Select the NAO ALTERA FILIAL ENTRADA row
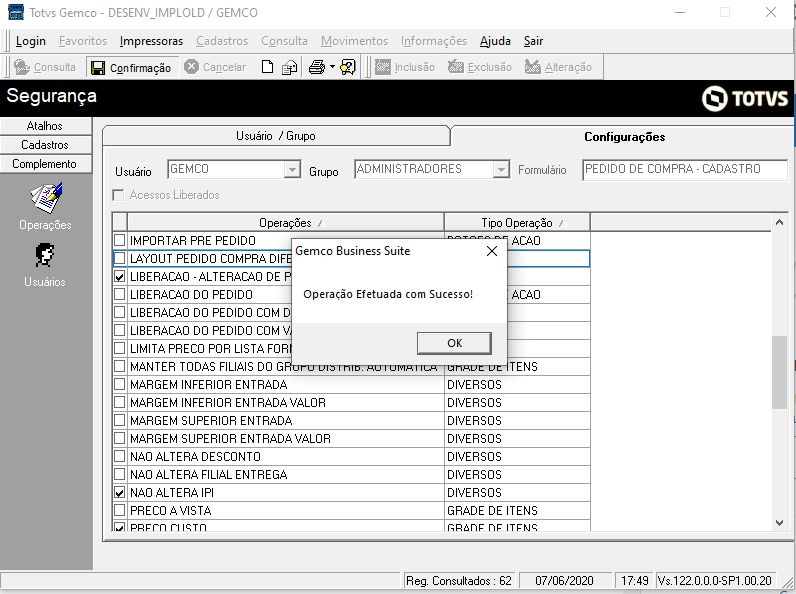Viewport: 796px width, 594px height. 351,475
